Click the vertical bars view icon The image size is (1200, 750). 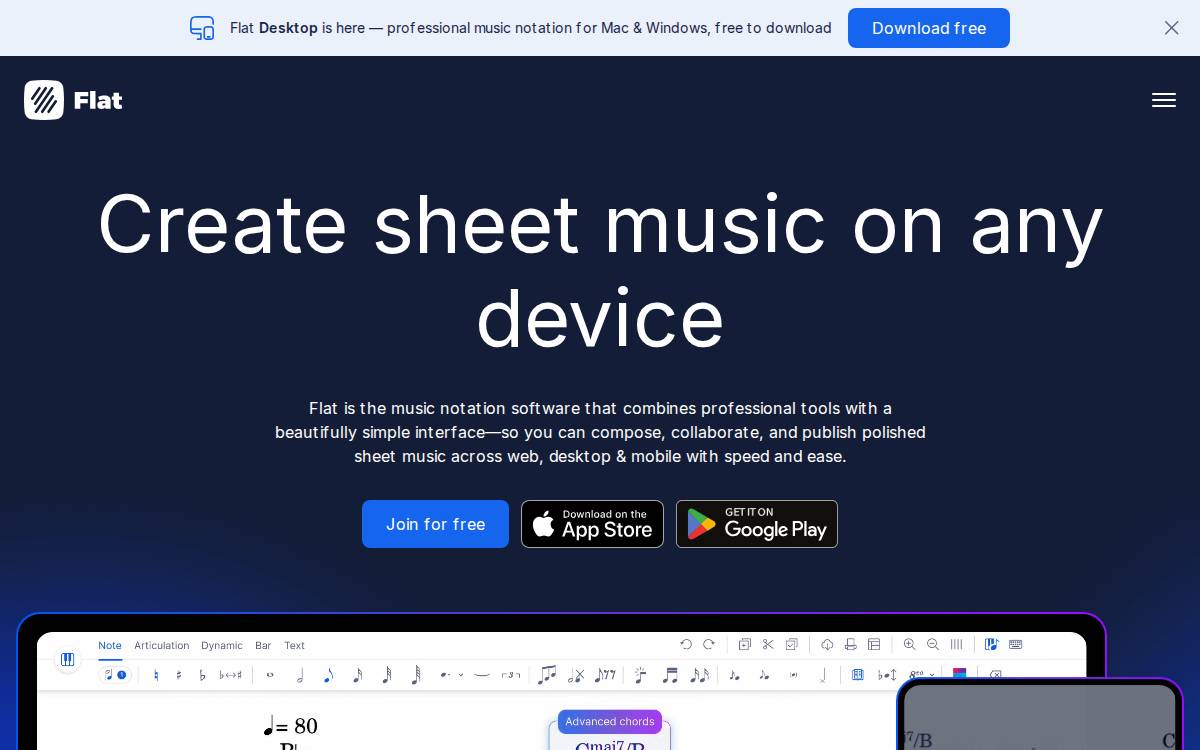point(956,645)
